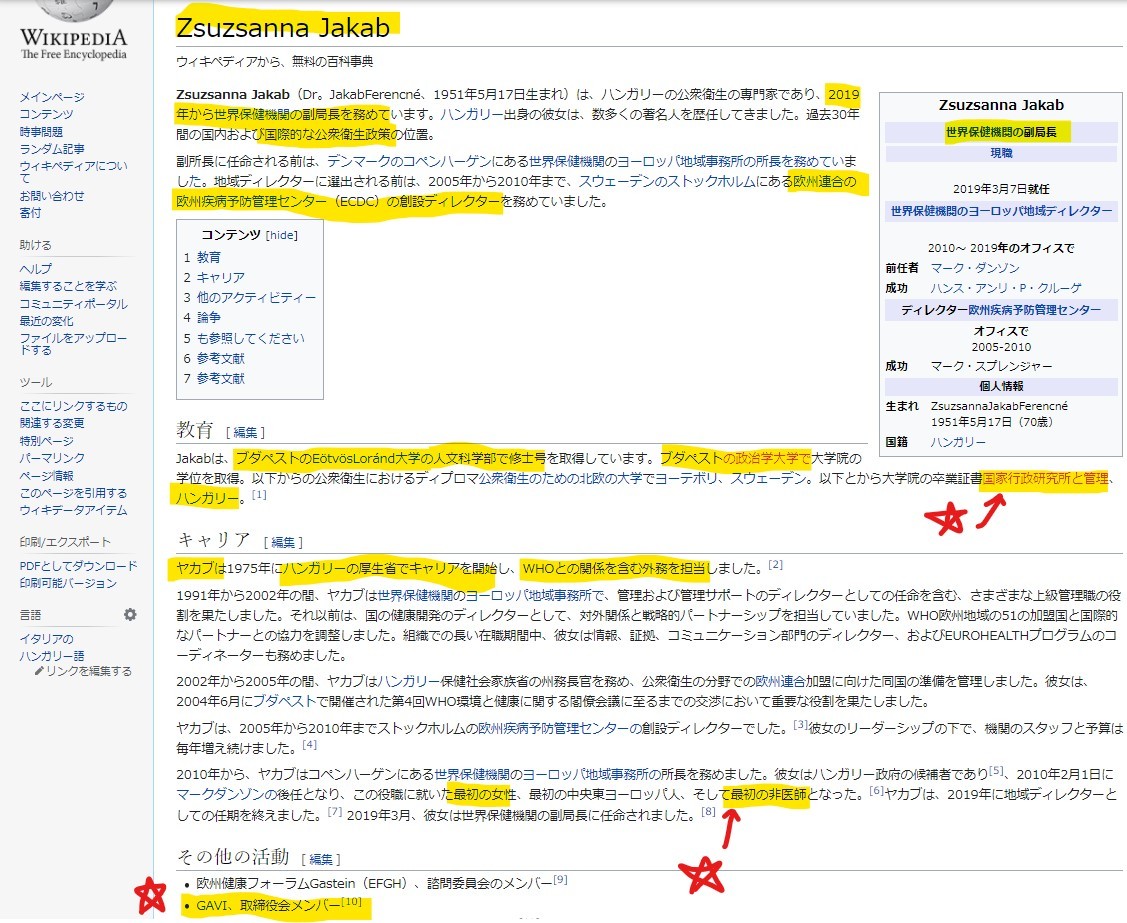Image resolution: width=1127 pixels, height=923 pixels.
Task: Open ブダペスト link in career section
Action: [x=285, y=701]
